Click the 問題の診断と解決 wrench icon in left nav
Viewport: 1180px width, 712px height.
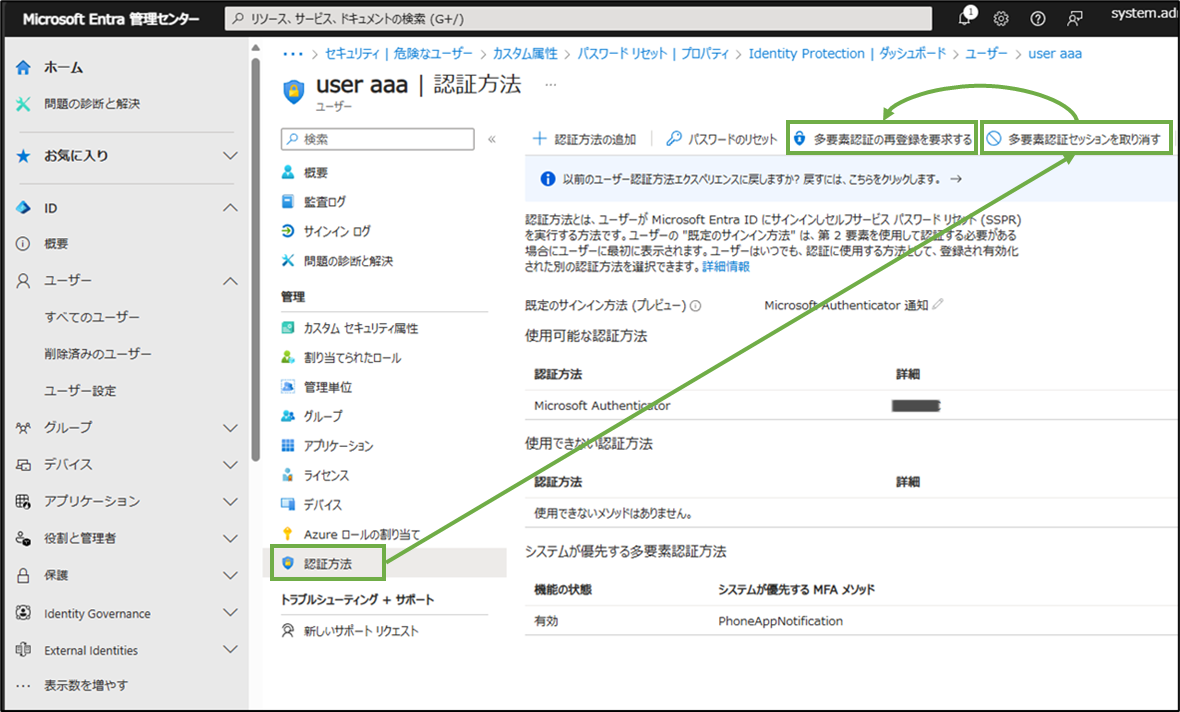(23, 104)
